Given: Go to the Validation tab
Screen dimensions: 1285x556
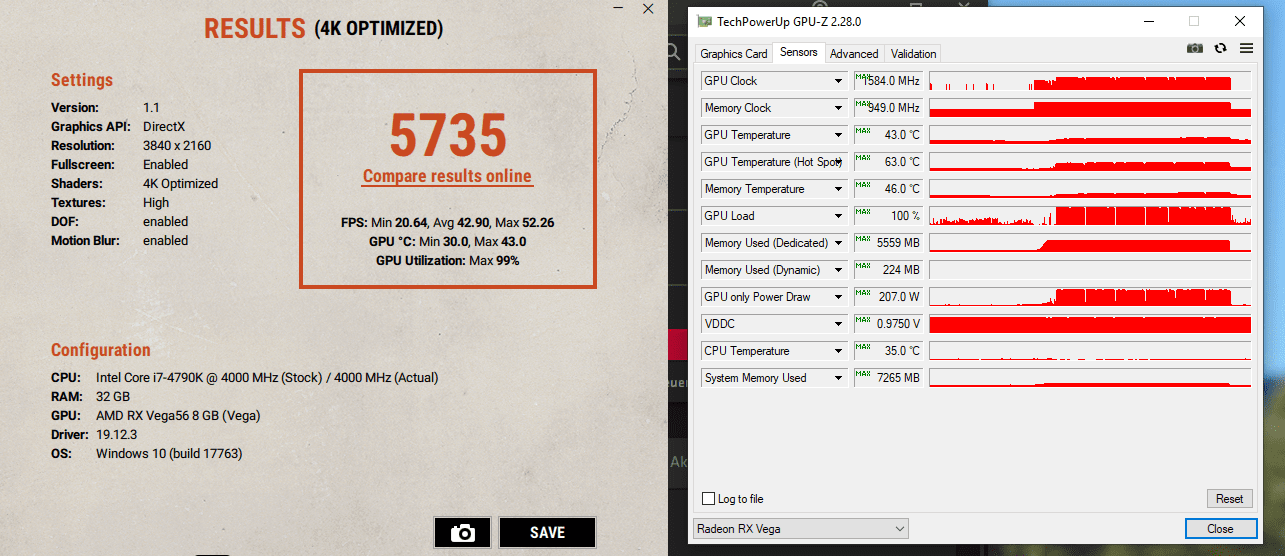Looking at the screenshot, I should [x=914, y=54].
